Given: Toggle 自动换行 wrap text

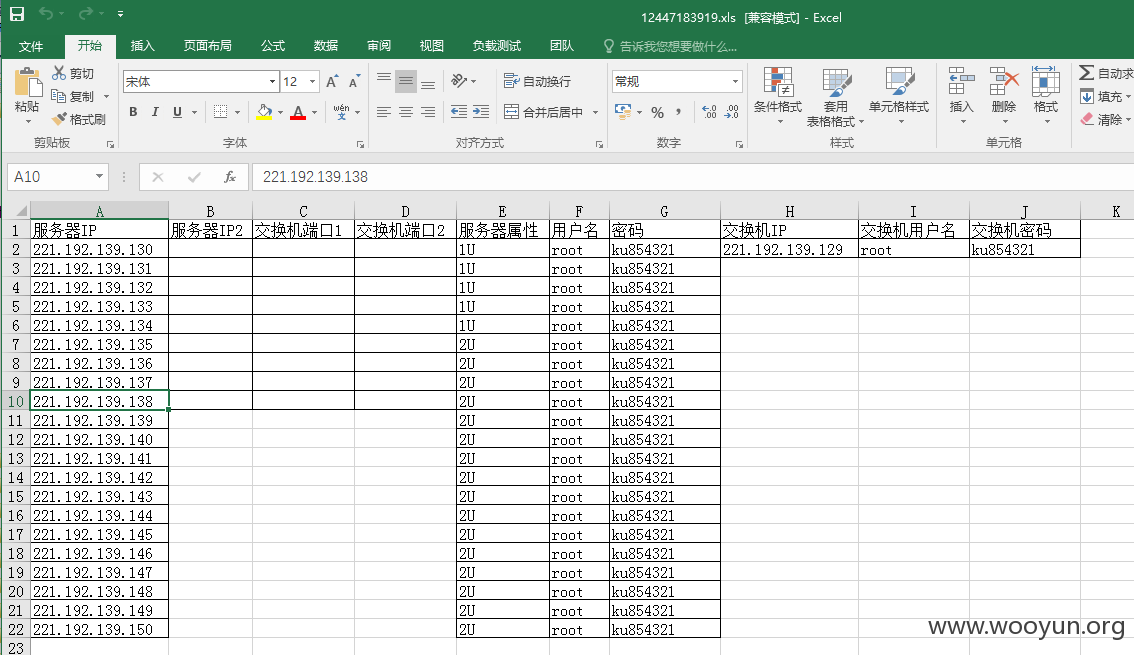Looking at the screenshot, I should 537,81.
